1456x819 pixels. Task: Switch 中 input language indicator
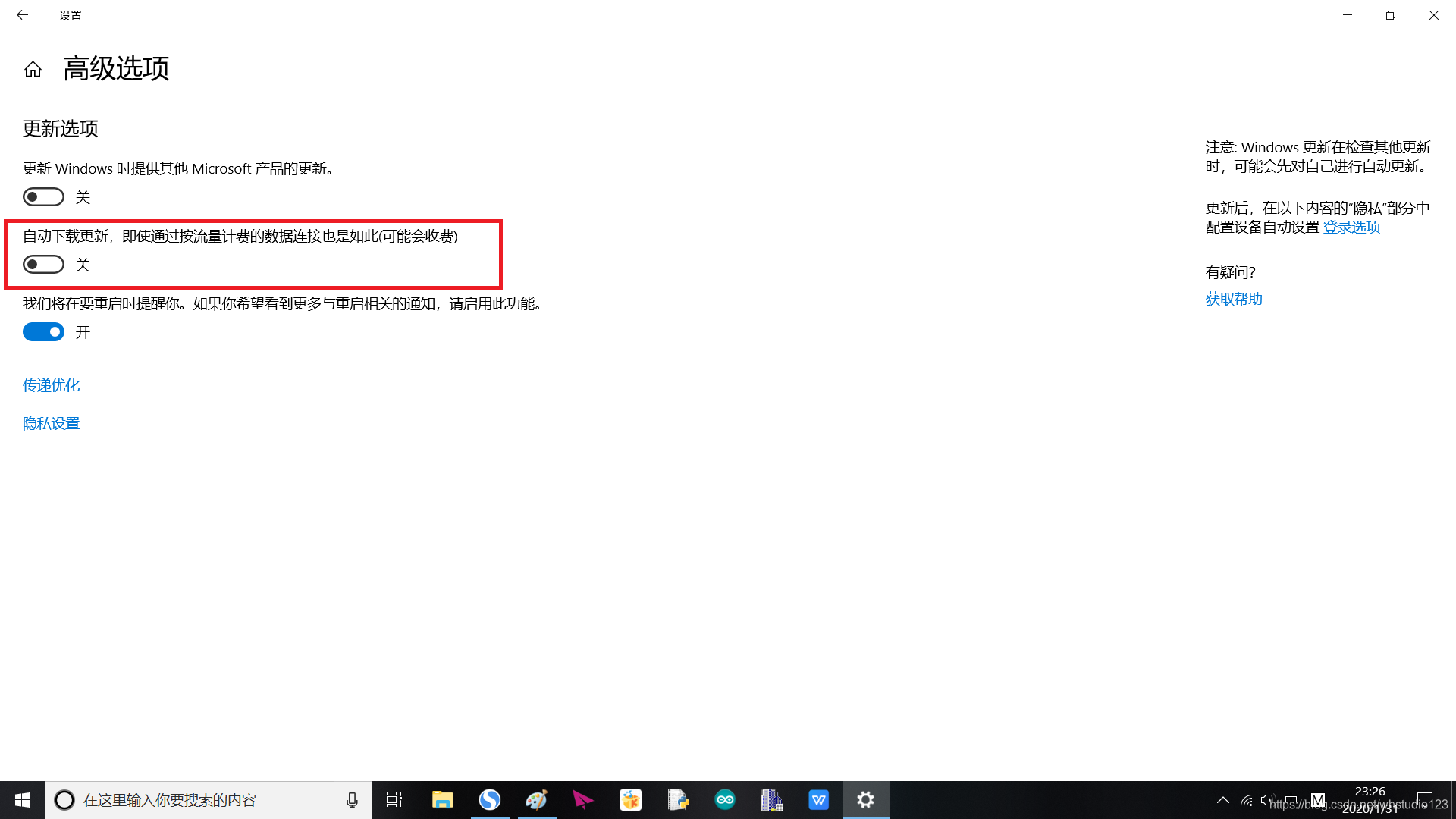(x=1291, y=800)
